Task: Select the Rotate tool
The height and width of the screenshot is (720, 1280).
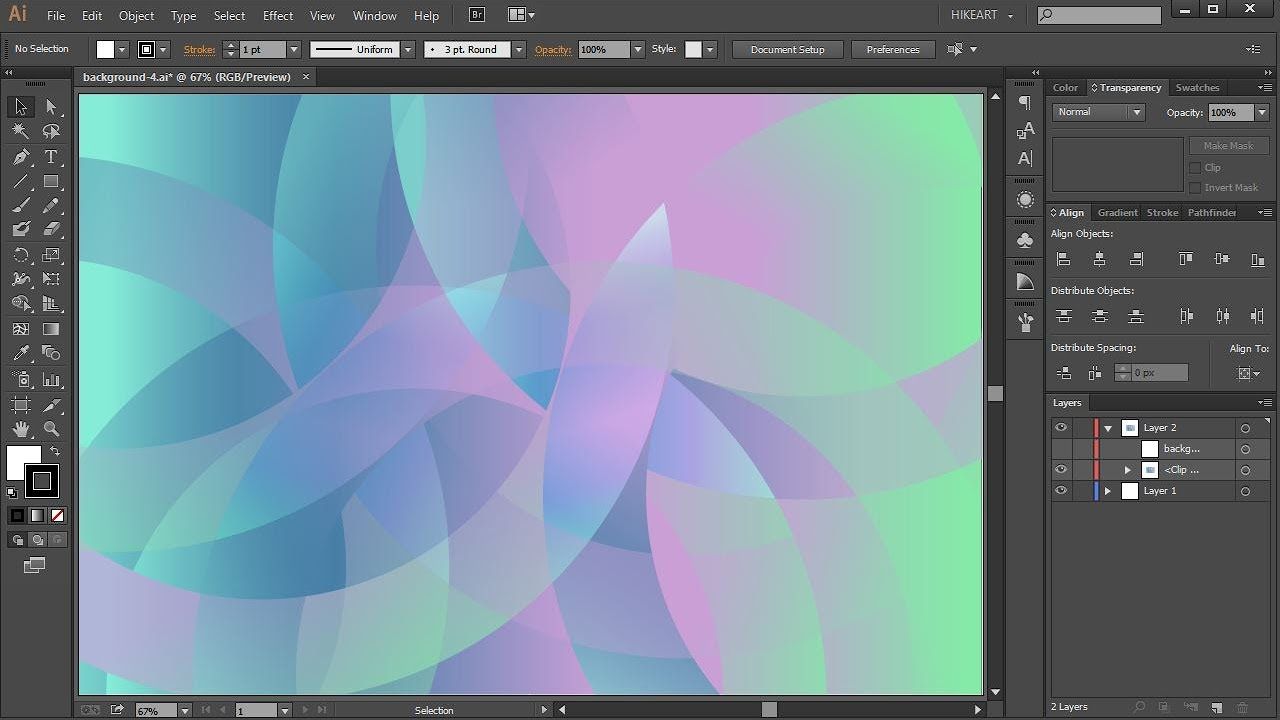Action: pos(21,255)
